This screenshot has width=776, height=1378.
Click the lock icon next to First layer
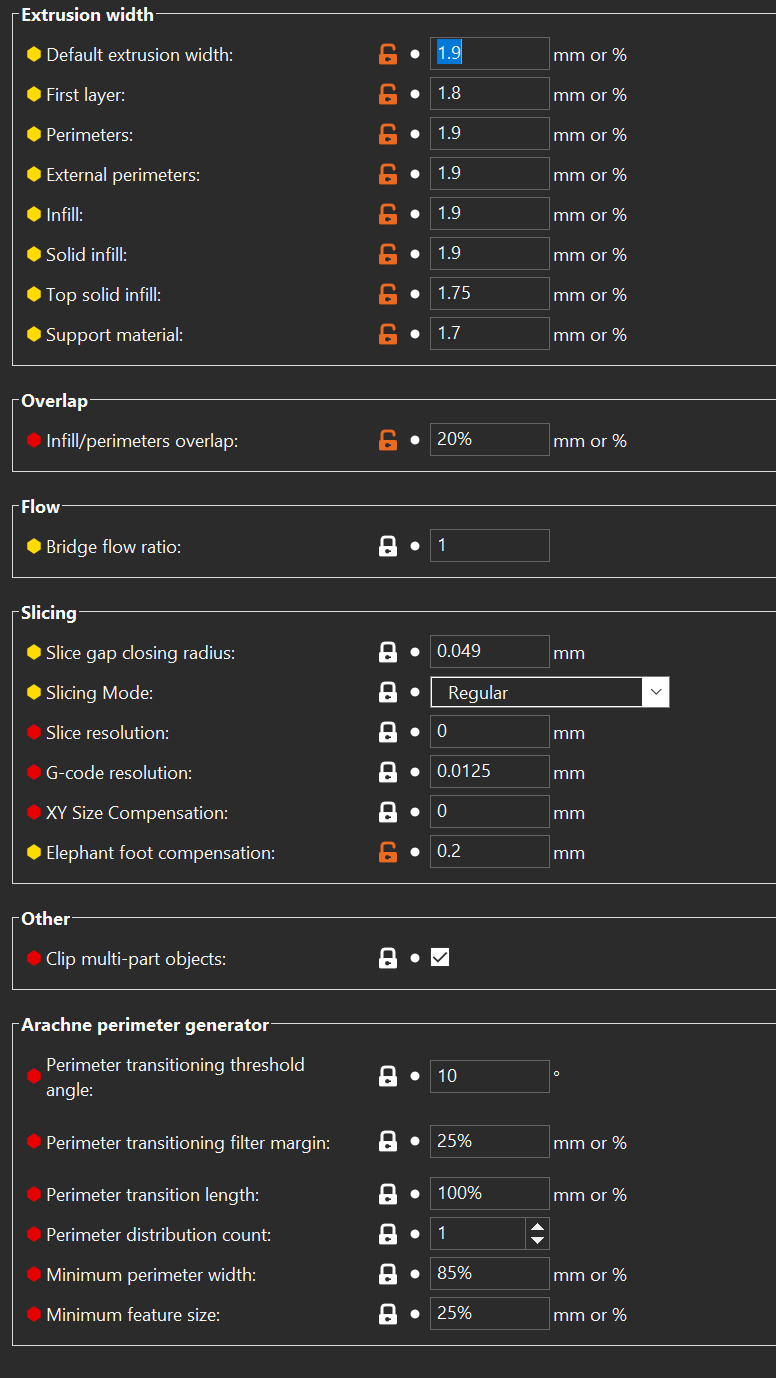pyautogui.click(x=387, y=94)
